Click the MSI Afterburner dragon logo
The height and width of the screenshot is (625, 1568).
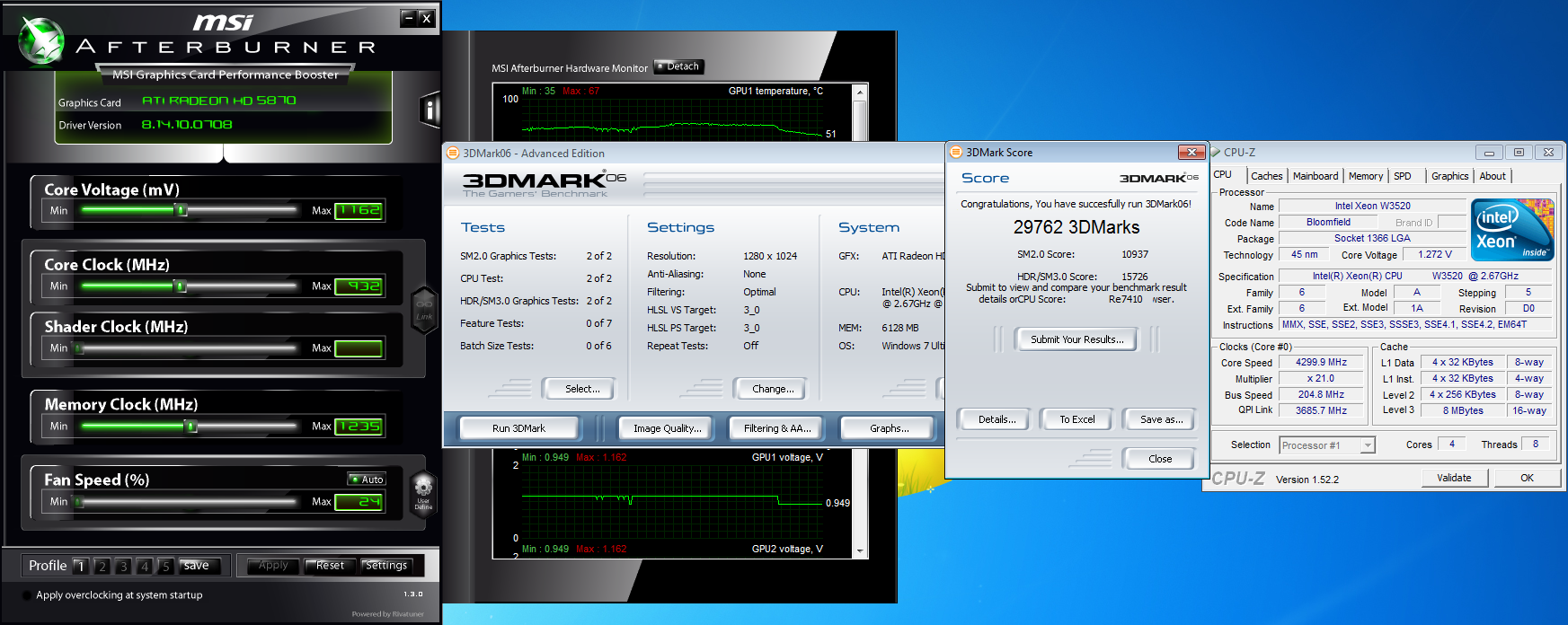41,41
